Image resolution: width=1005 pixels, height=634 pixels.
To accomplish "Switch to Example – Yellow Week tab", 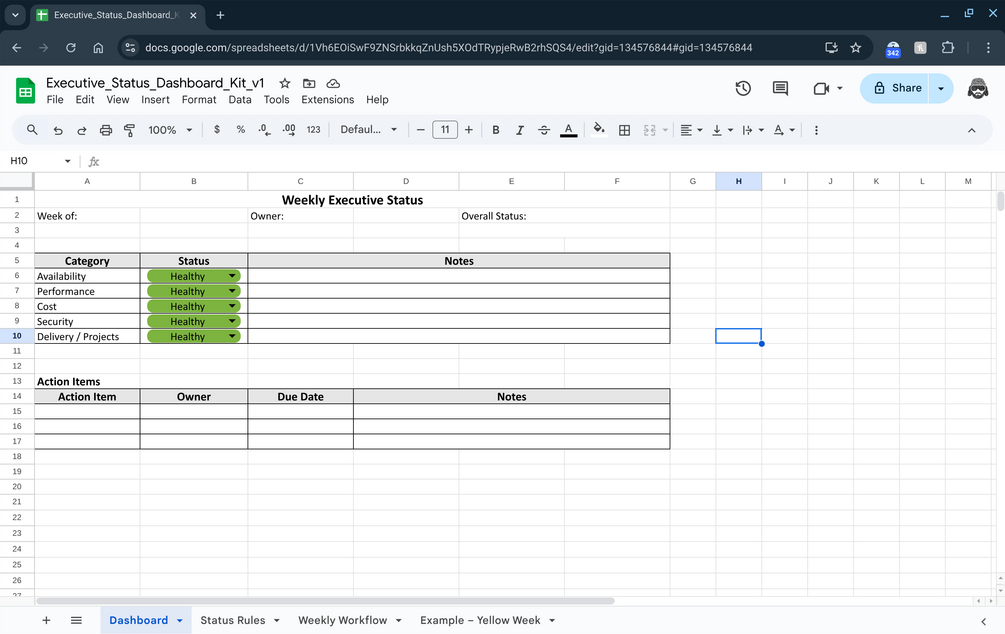I will click(x=480, y=620).
